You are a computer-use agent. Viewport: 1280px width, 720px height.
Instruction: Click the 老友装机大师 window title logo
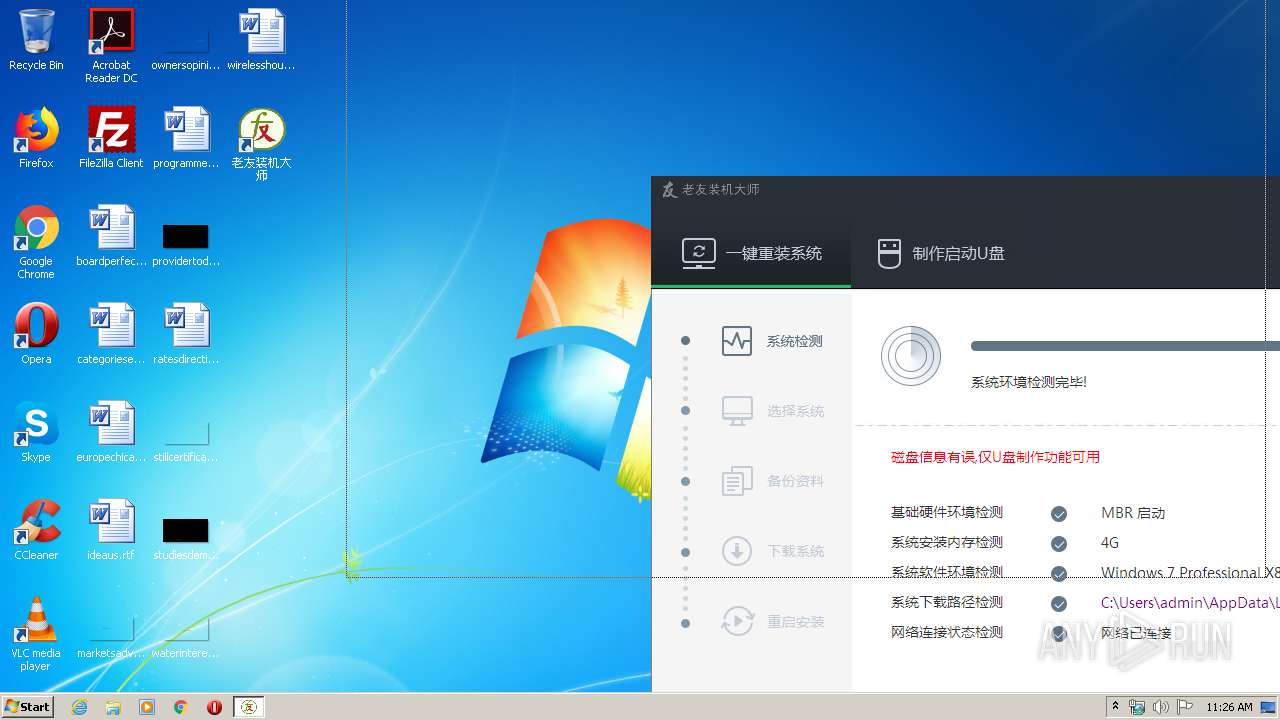click(x=669, y=190)
